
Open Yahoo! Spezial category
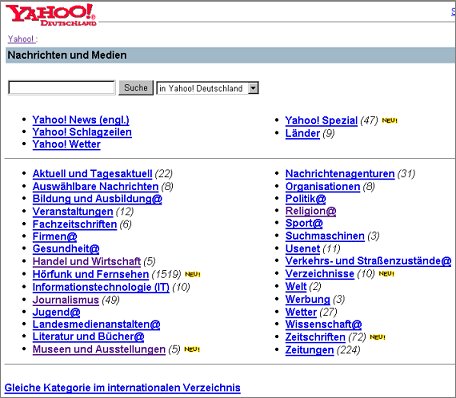321,120
